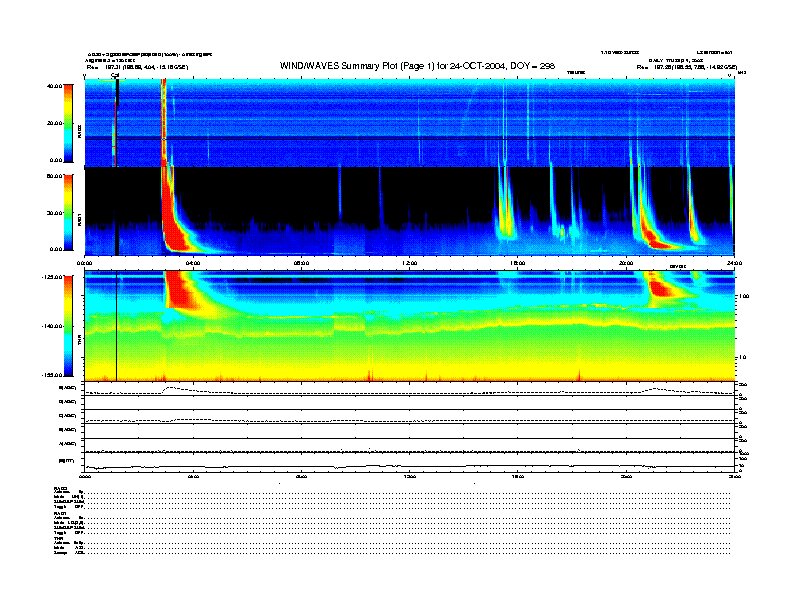The width and height of the screenshot is (792, 612).
Task: Click the RAD2 status text at bottom left
Action: [x=62, y=489]
